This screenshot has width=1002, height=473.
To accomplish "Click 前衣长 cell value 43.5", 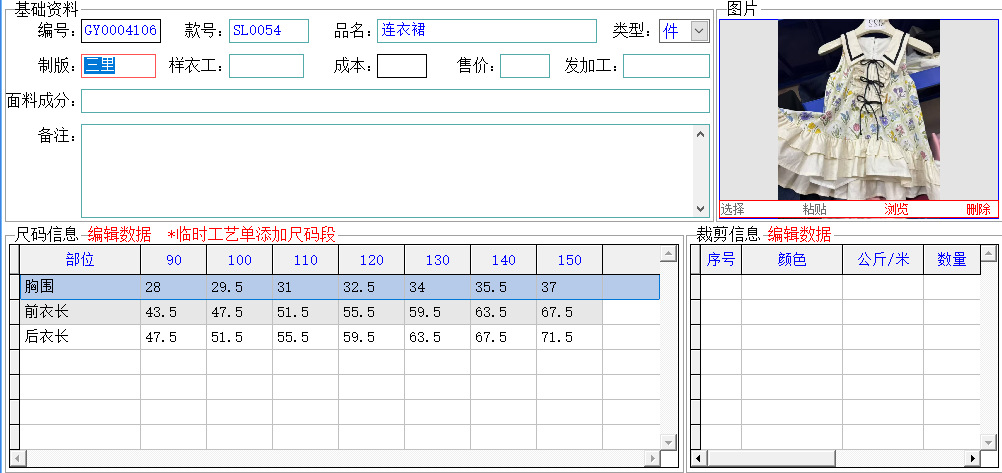I will pyautogui.click(x=173, y=312).
